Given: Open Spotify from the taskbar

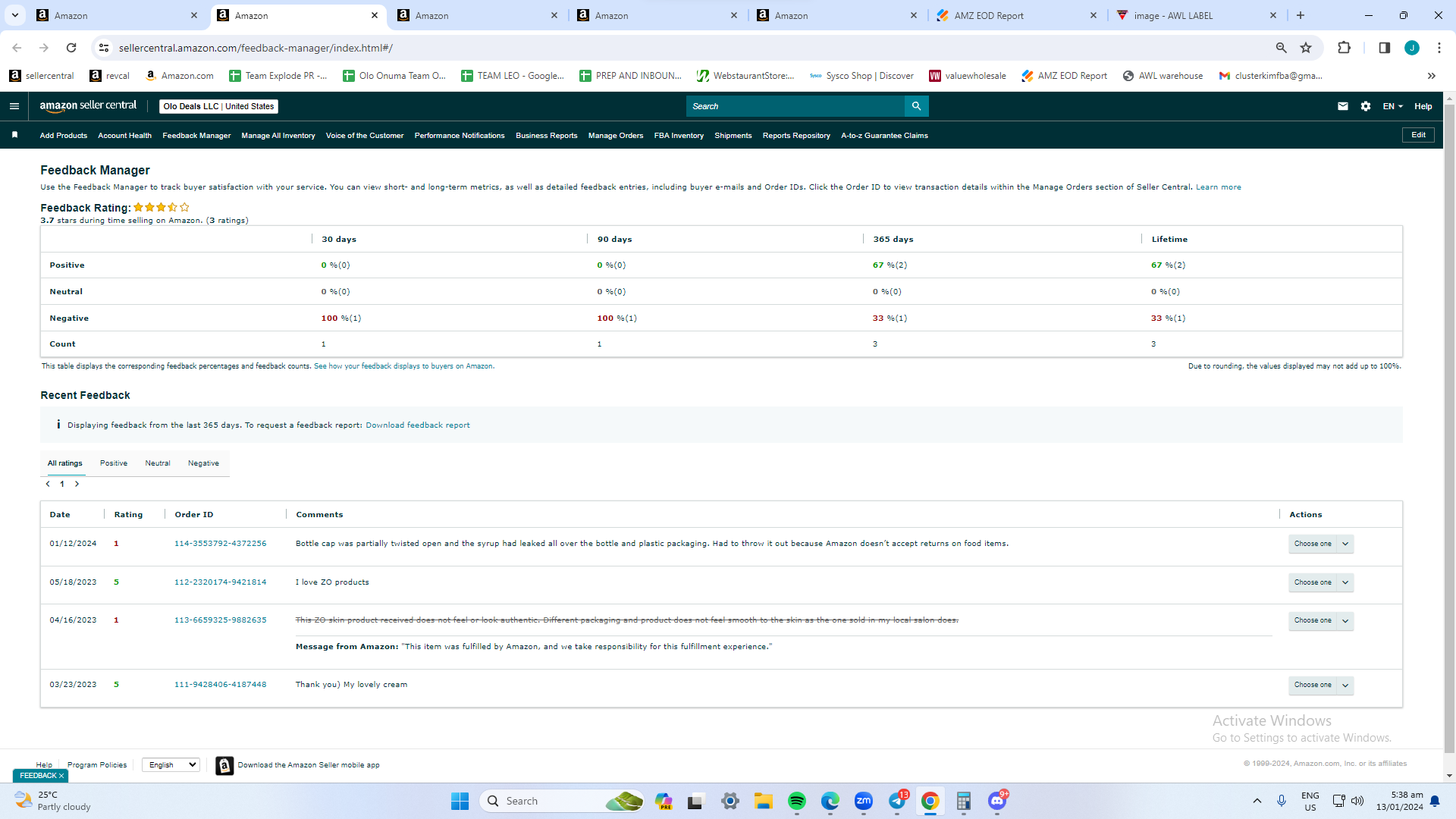Looking at the screenshot, I should click(x=796, y=801).
